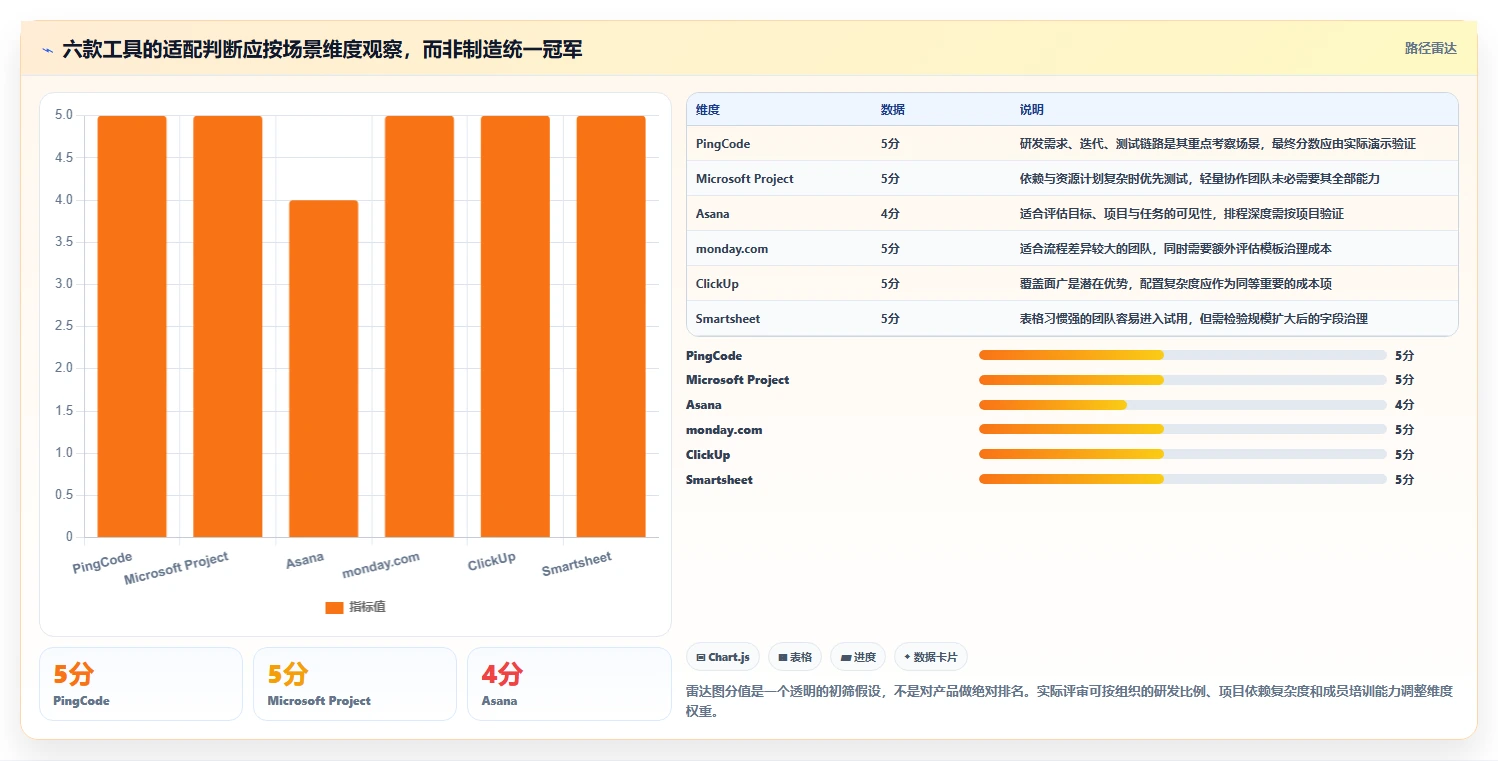
Task: Toggle the 指标值 legend color box
Action: point(334,607)
